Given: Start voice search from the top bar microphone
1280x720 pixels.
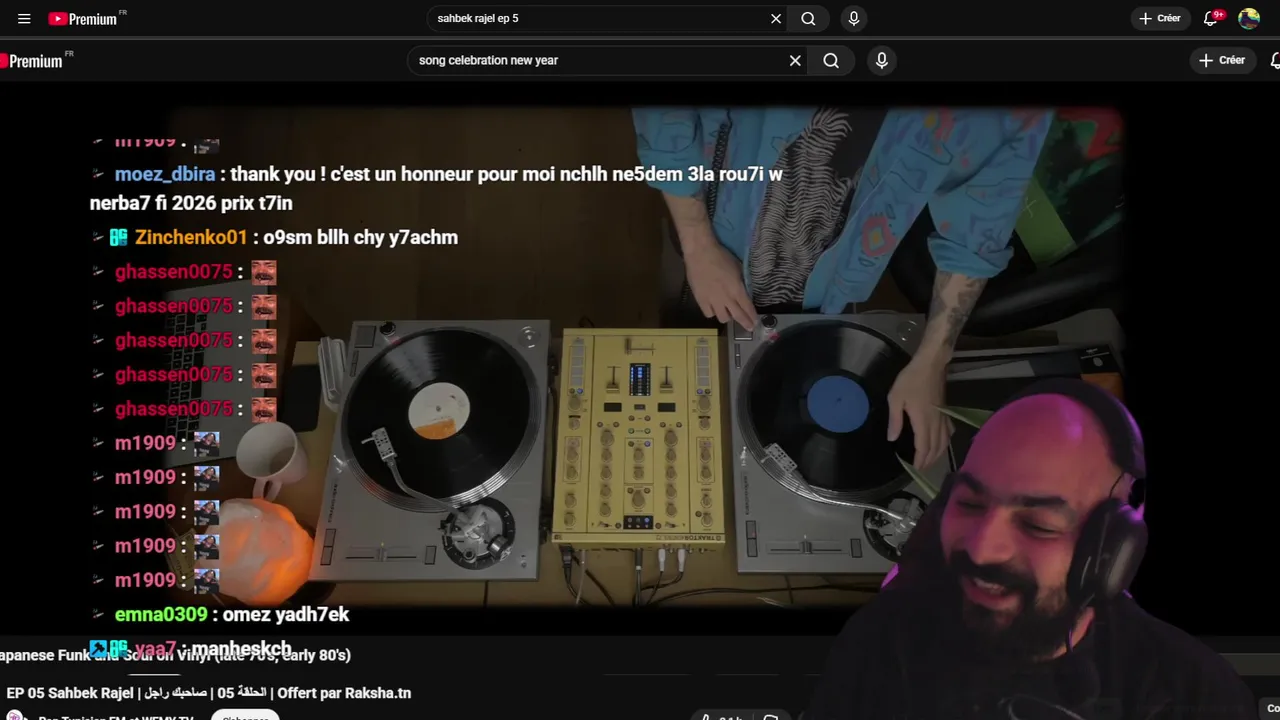Looking at the screenshot, I should point(853,18).
